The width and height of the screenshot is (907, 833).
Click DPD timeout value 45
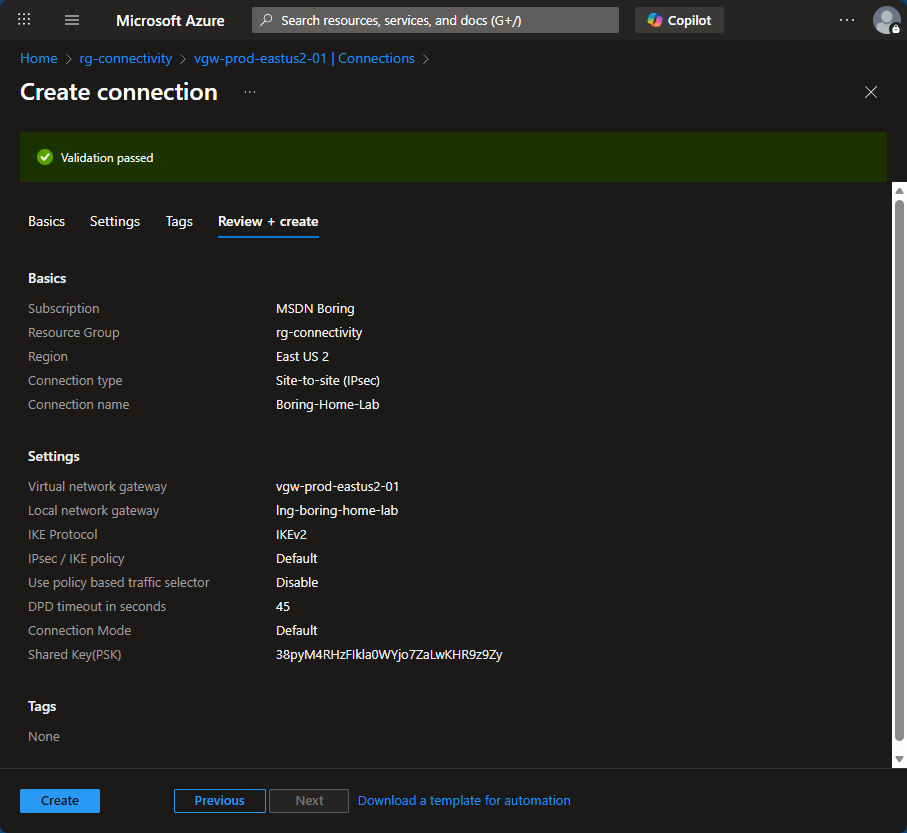coord(283,606)
